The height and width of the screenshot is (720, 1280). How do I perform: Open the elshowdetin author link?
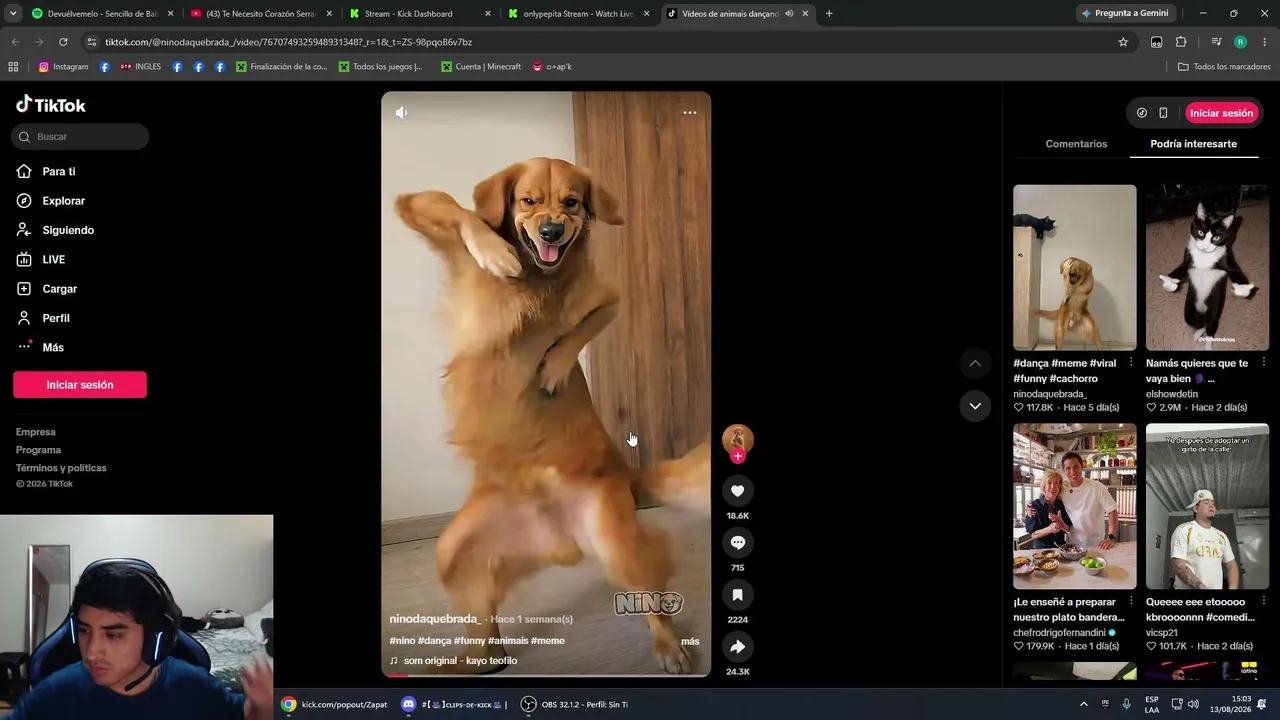point(1172,394)
